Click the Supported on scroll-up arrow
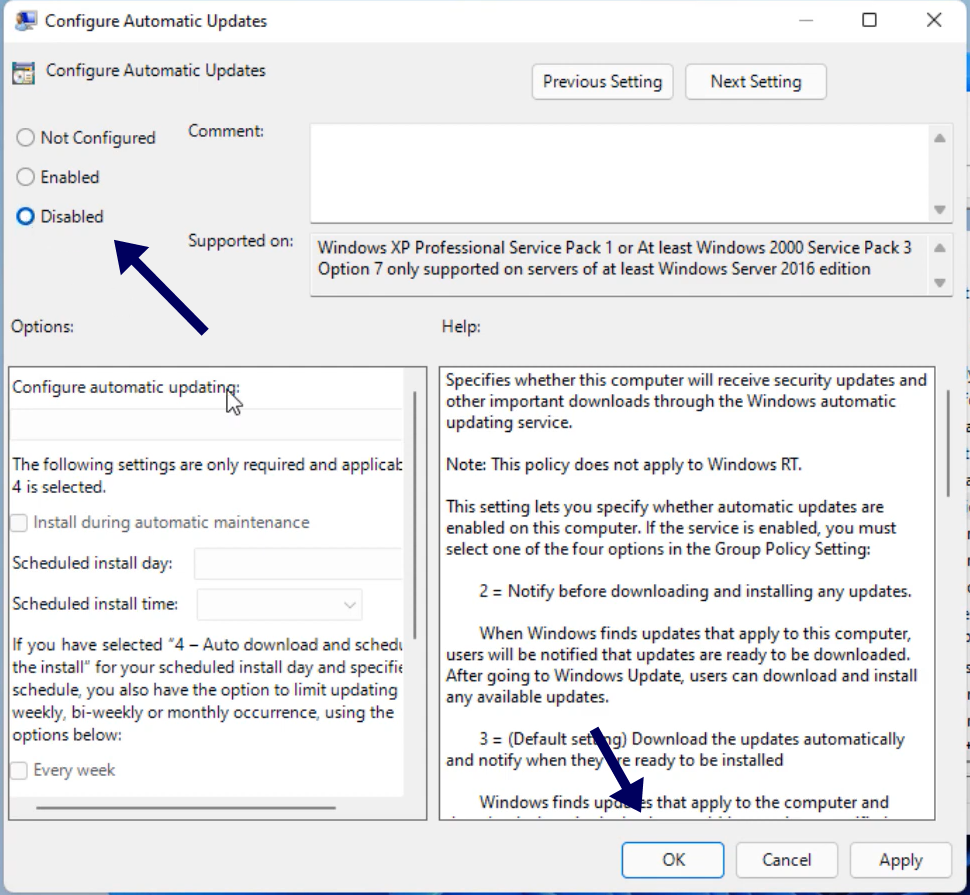The image size is (970, 895). click(938, 246)
